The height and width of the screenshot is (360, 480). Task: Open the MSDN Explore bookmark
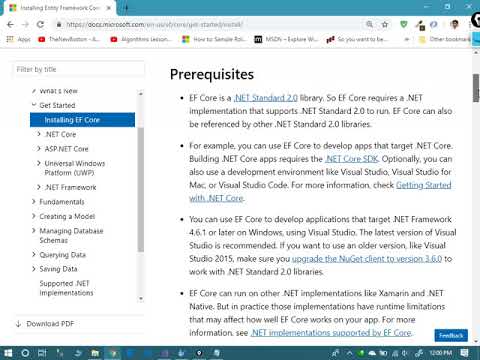(286, 39)
